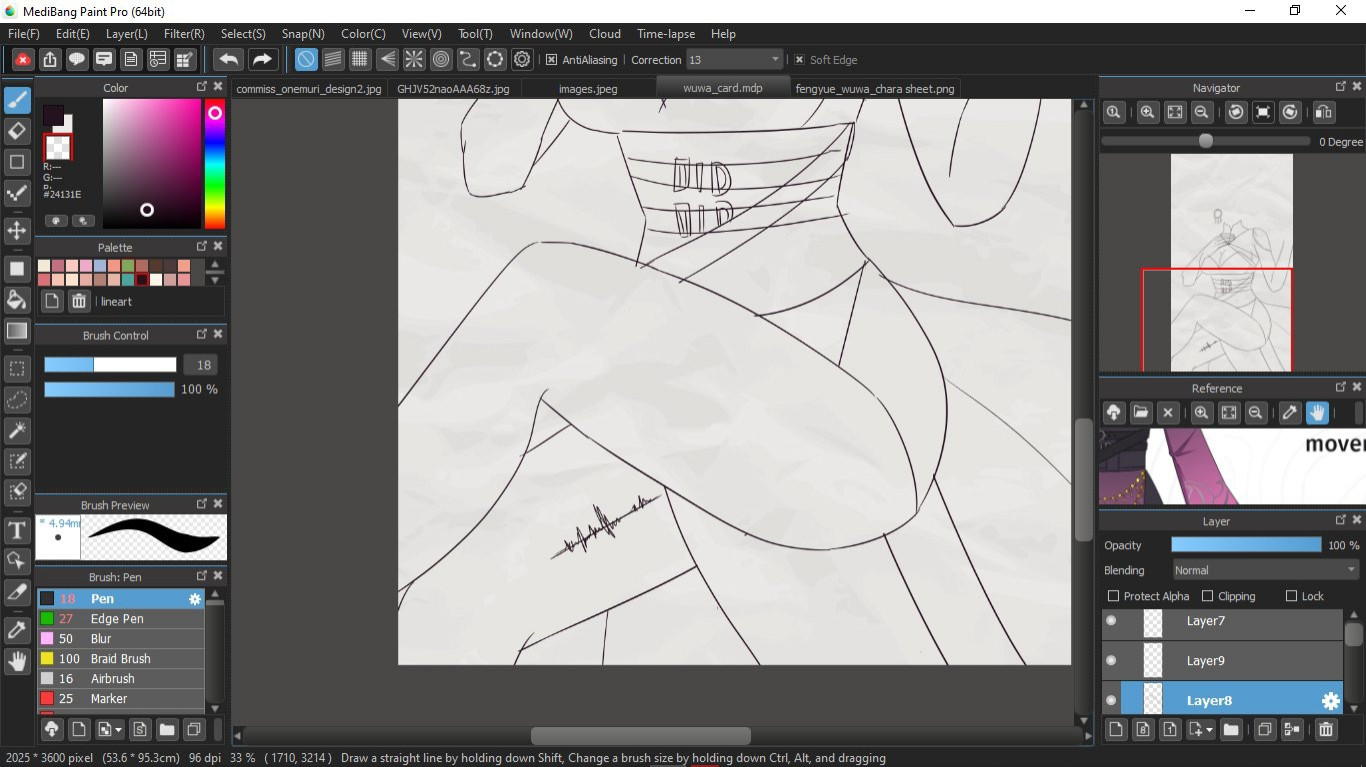Select the Blur brush
1366x767 pixels.
click(121, 639)
